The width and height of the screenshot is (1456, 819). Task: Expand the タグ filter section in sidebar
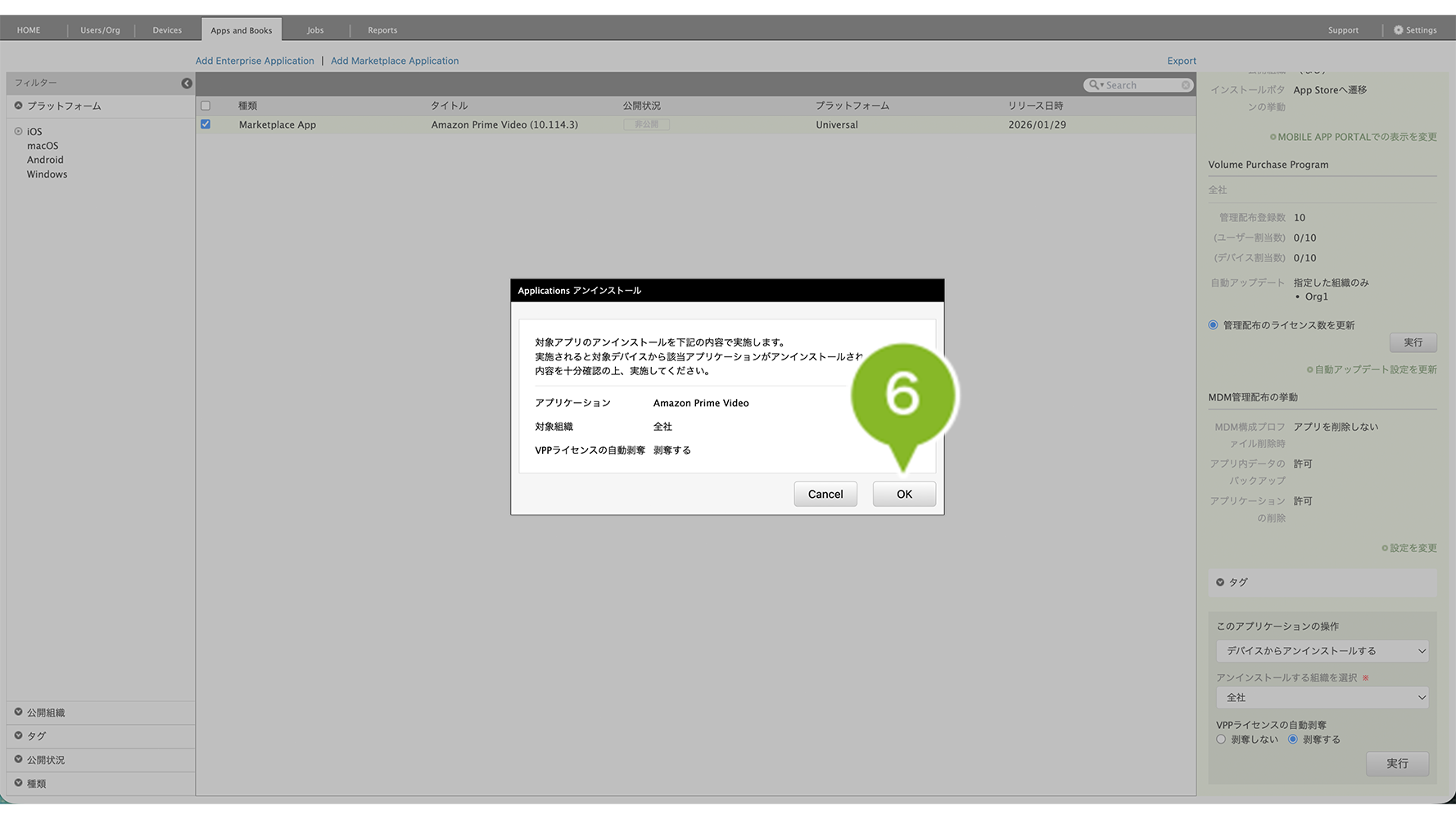point(19,735)
